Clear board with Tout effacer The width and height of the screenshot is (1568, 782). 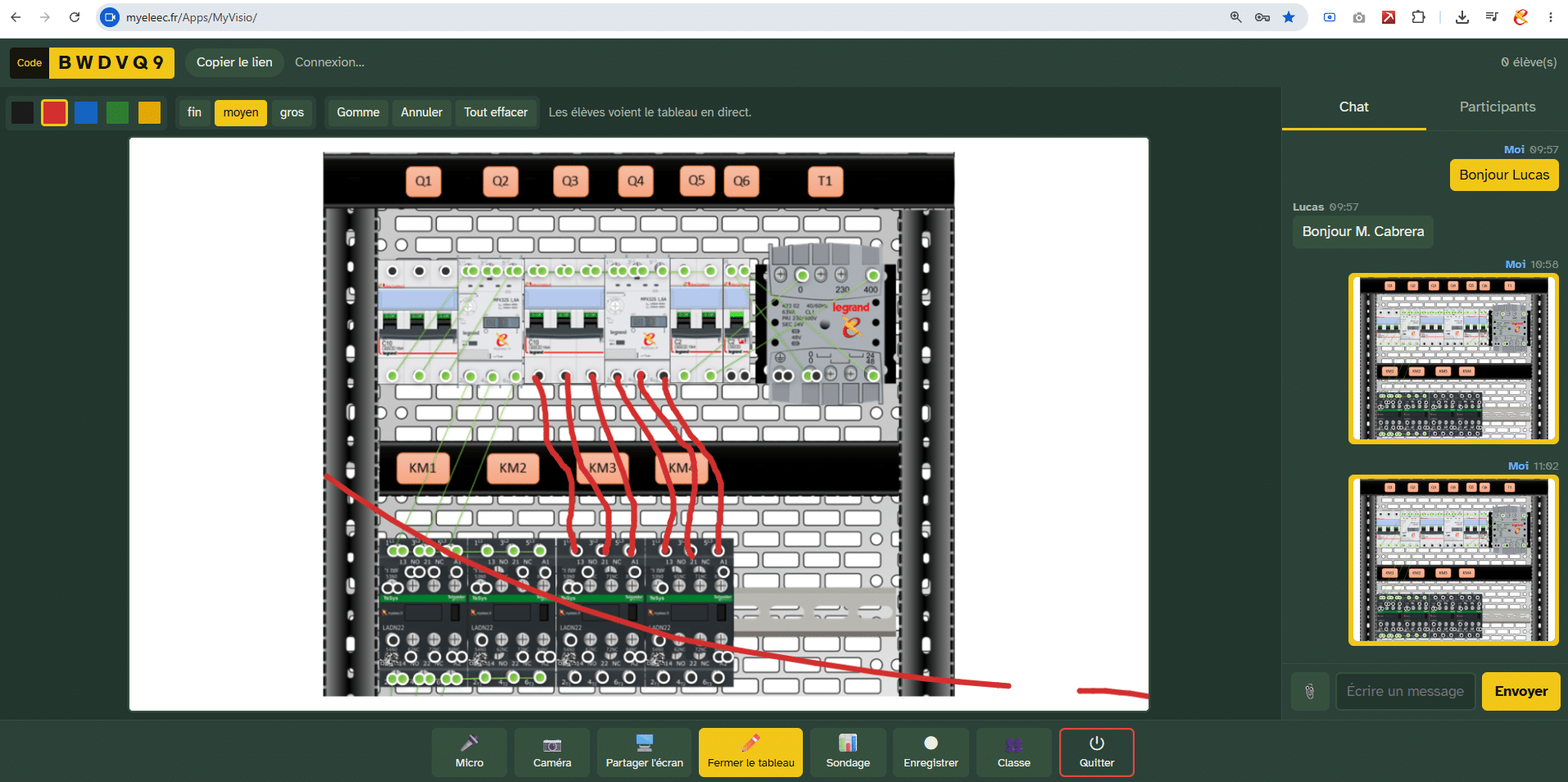click(x=496, y=112)
